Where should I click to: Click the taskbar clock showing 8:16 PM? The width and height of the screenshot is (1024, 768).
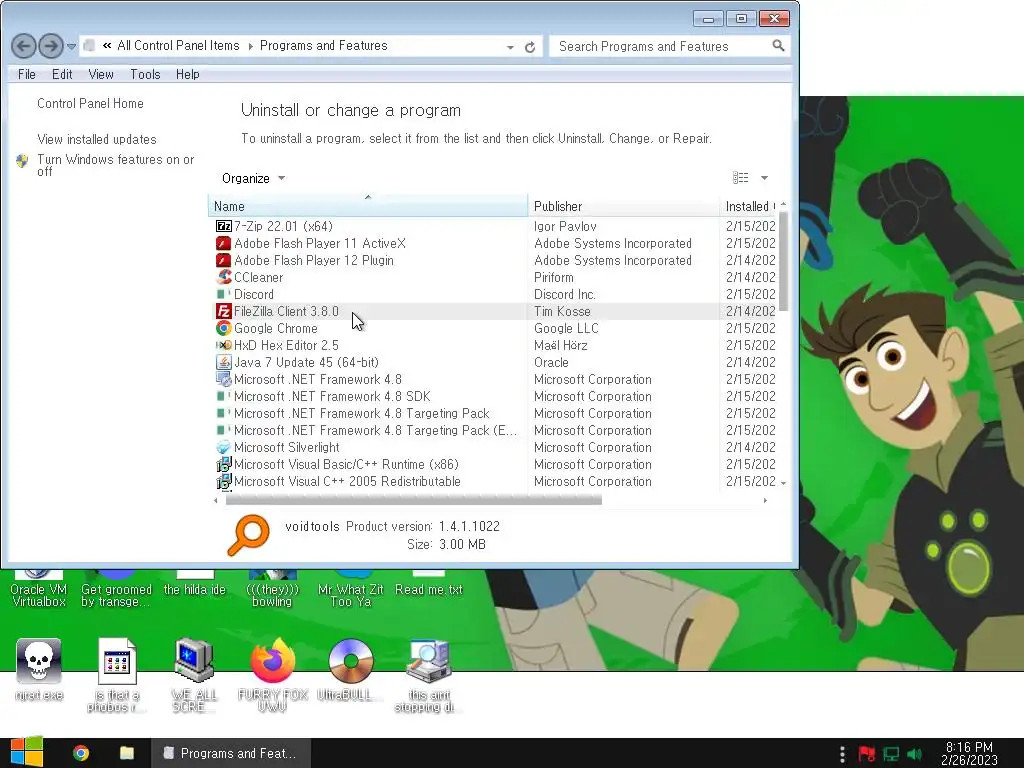[969, 754]
